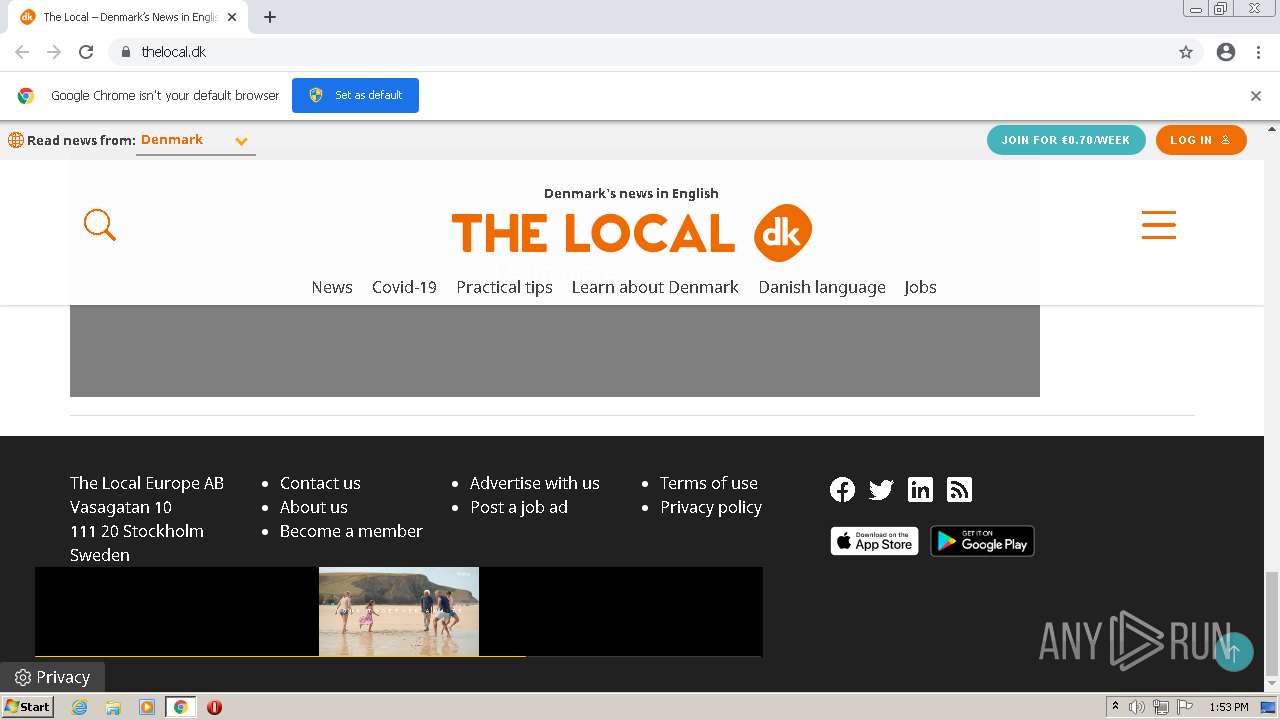
Task: Close the The Local browser tab
Action: pyautogui.click(x=232, y=17)
